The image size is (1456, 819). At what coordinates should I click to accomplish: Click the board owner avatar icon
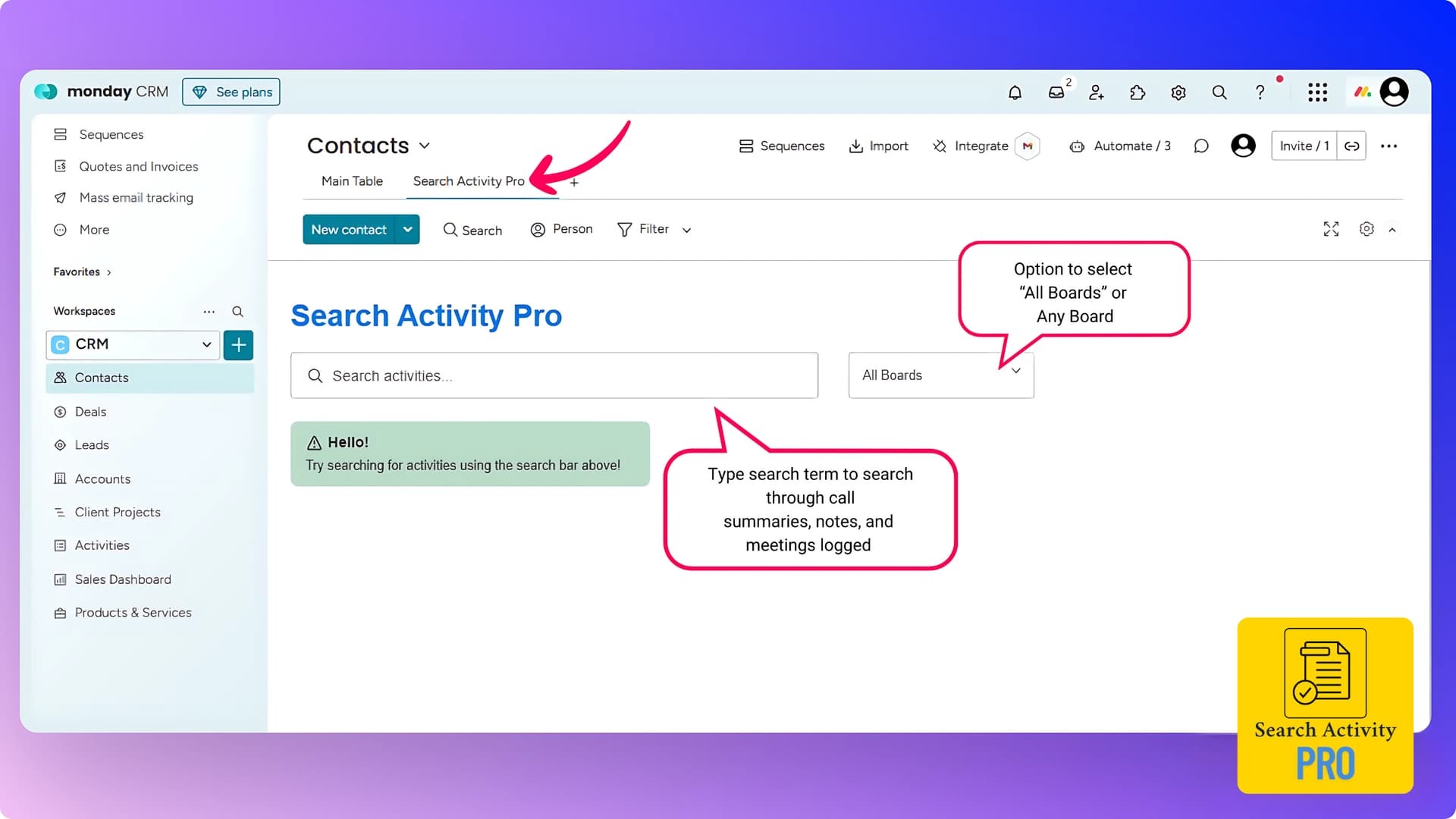(x=1244, y=146)
